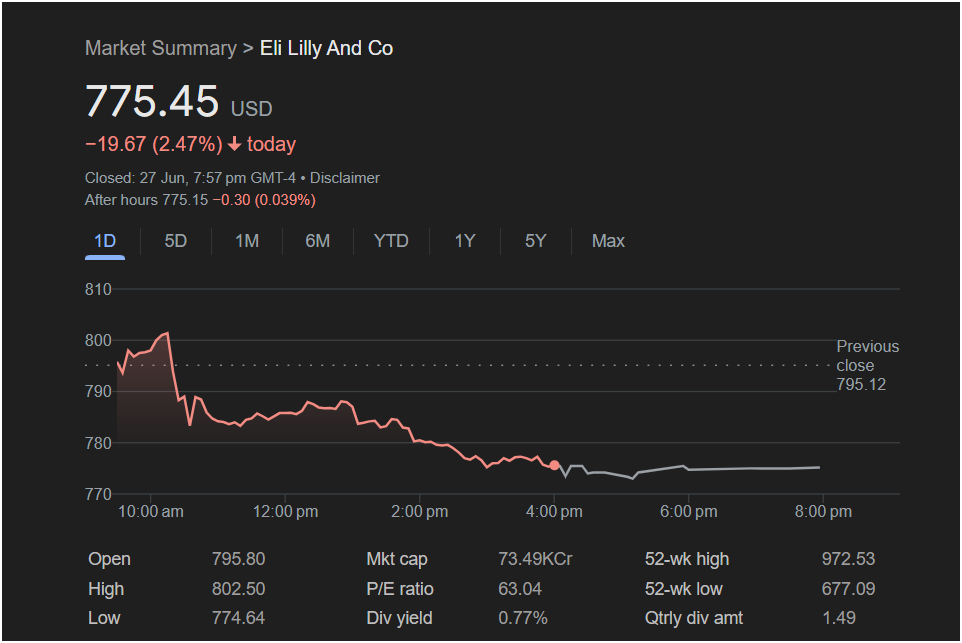Image resolution: width=962 pixels, height=643 pixels.
Task: Switch to the 5D chart tab
Action: point(175,241)
